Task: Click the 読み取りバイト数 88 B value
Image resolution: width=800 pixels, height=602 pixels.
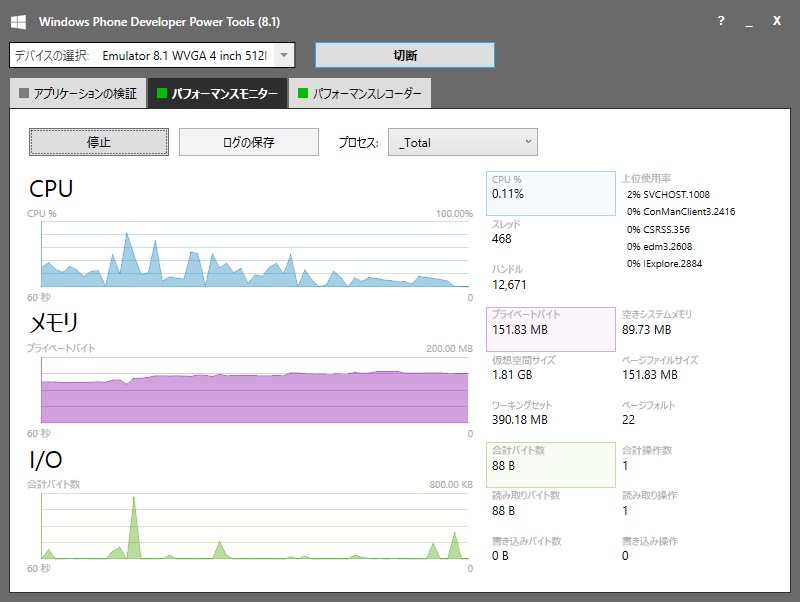Action: pos(503,511)
